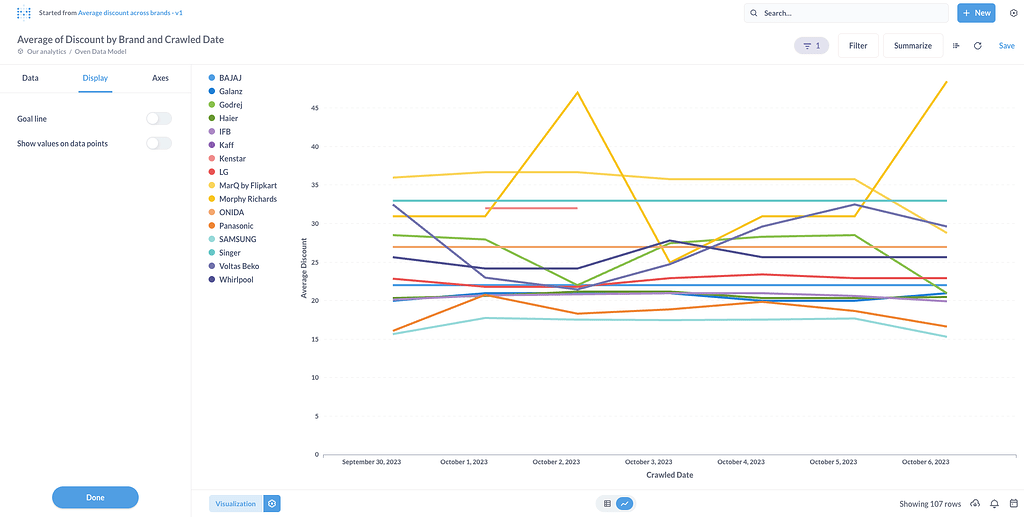
Task: Enable the Goal line toggle
Action: pos(158,119)
